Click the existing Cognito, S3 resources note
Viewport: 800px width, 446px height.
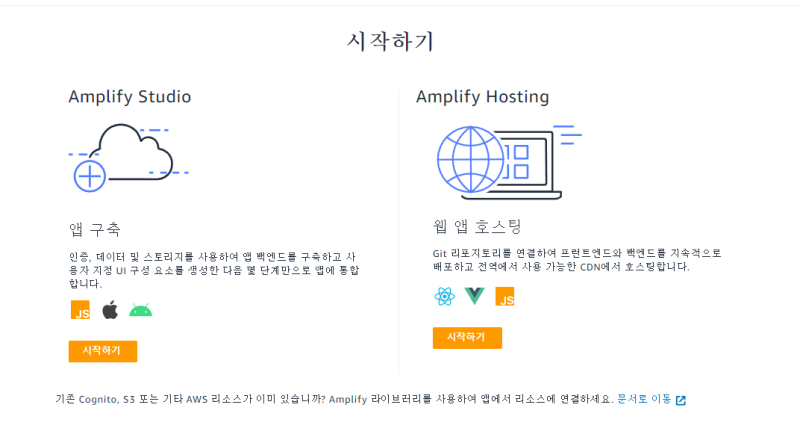coord(335,399)
